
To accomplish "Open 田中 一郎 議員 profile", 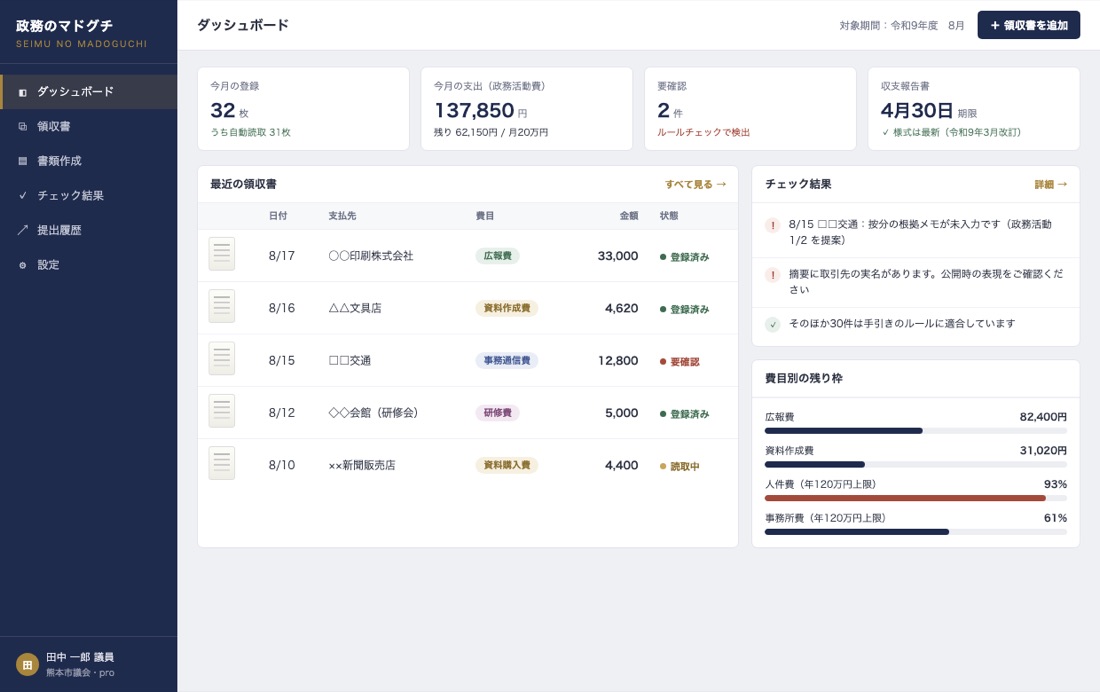I will click(88, 665).
